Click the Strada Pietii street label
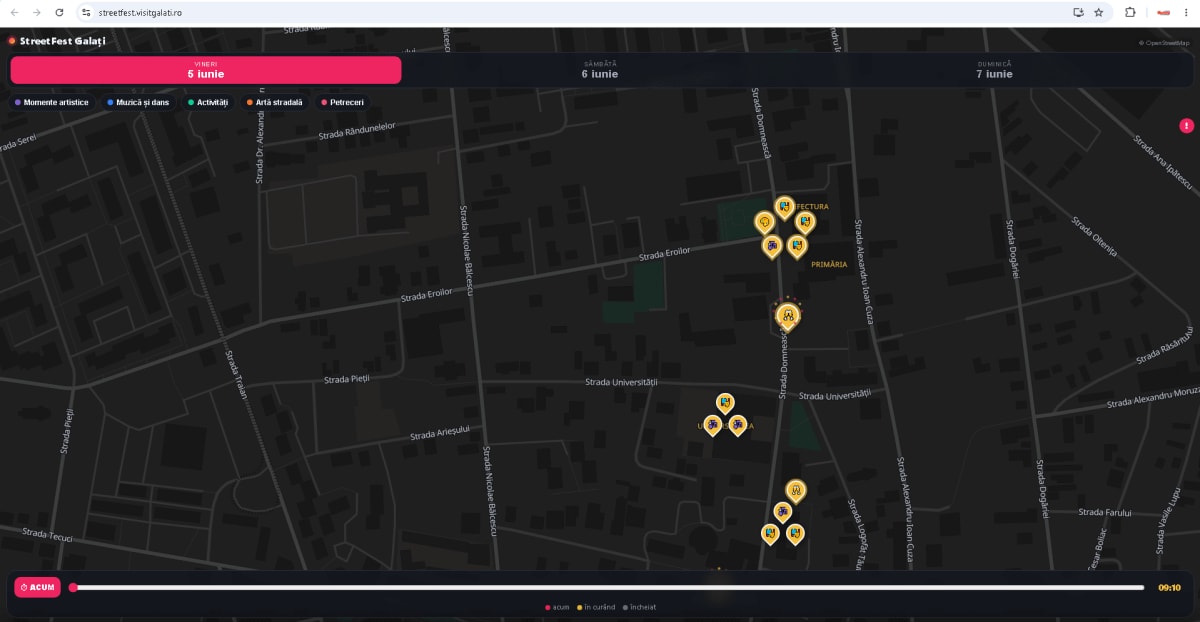The height and width of the screenshot is (622, 1200). pyautogui.click(x=347, y=379)
